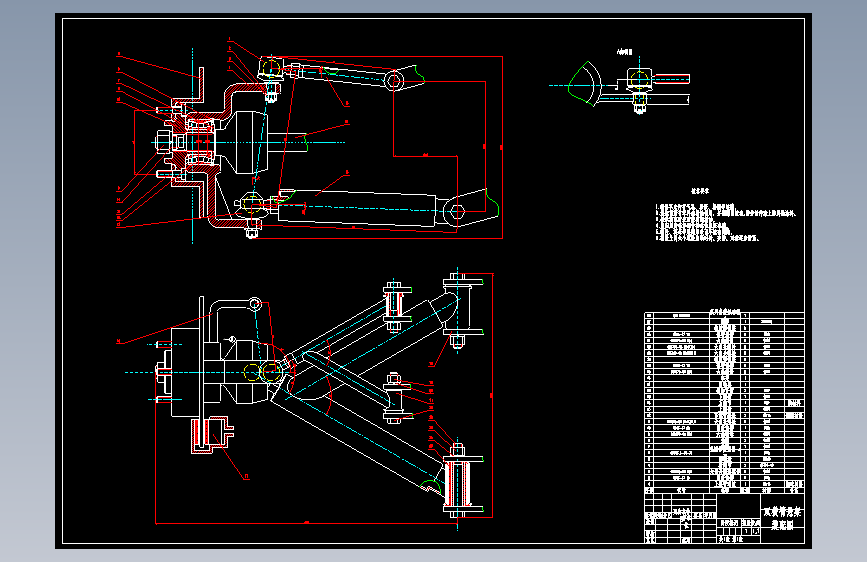
Task: Click the wheel hub flange in the lower plan view
Action: [185, 372]
